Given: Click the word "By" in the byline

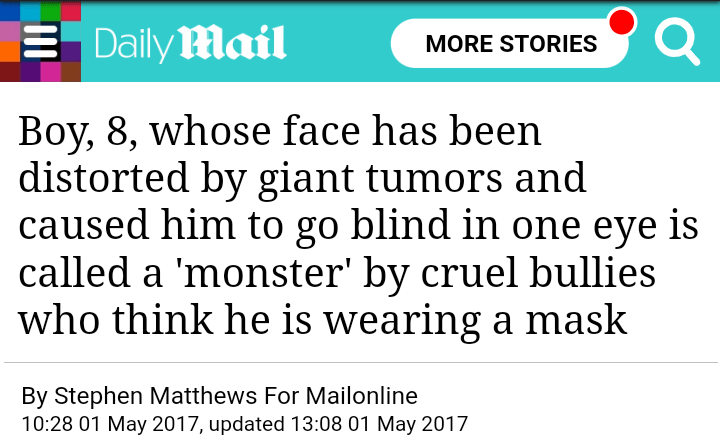Looking at the screenshot, I should click(x=34, y=395).
